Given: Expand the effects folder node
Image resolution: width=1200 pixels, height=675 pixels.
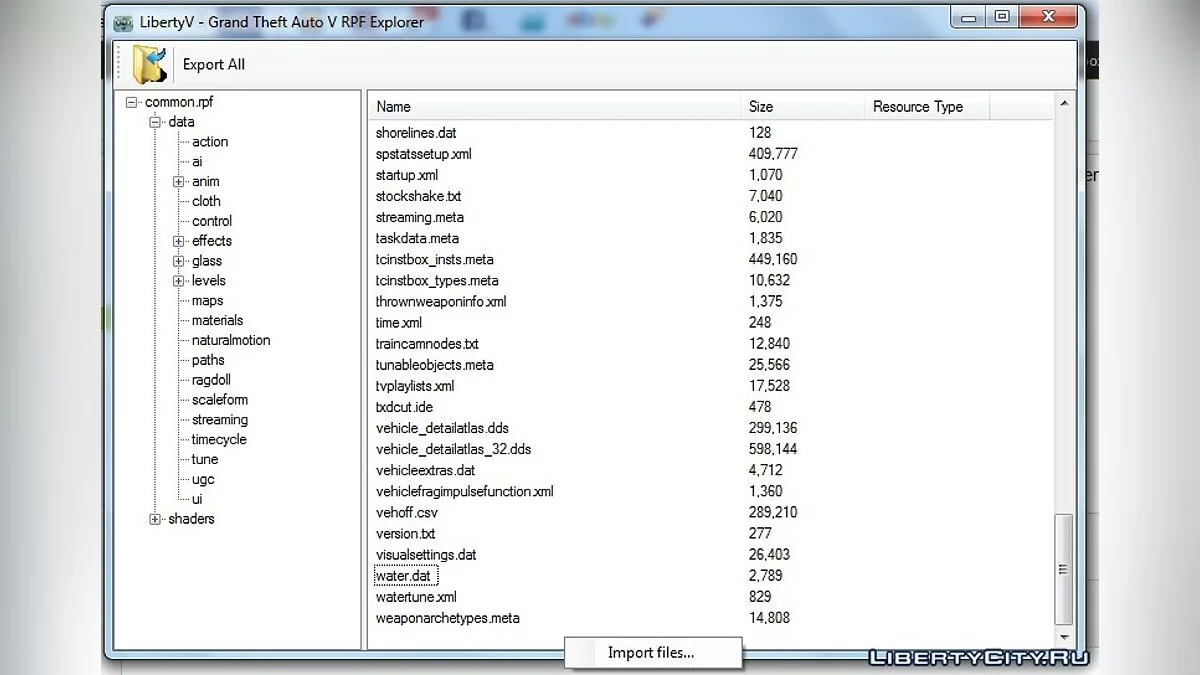Looking at the screenshot, I should pos(179,241).
